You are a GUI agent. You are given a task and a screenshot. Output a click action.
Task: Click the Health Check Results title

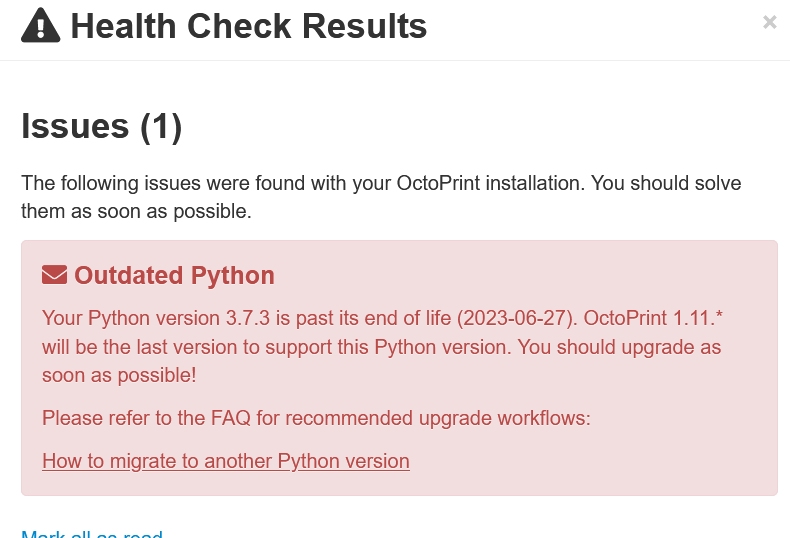pyautogui.click(x=249, y=26)
